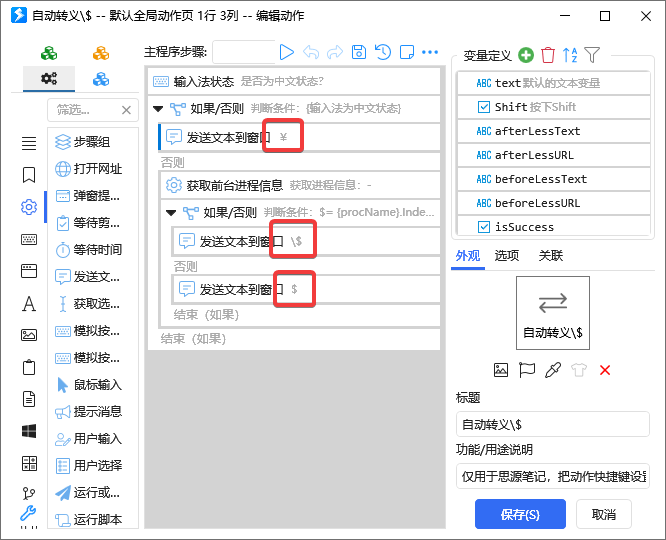The image size is (666, 540).
Task: Open text 'A' category in sidebar
Action: coord(29,303)
